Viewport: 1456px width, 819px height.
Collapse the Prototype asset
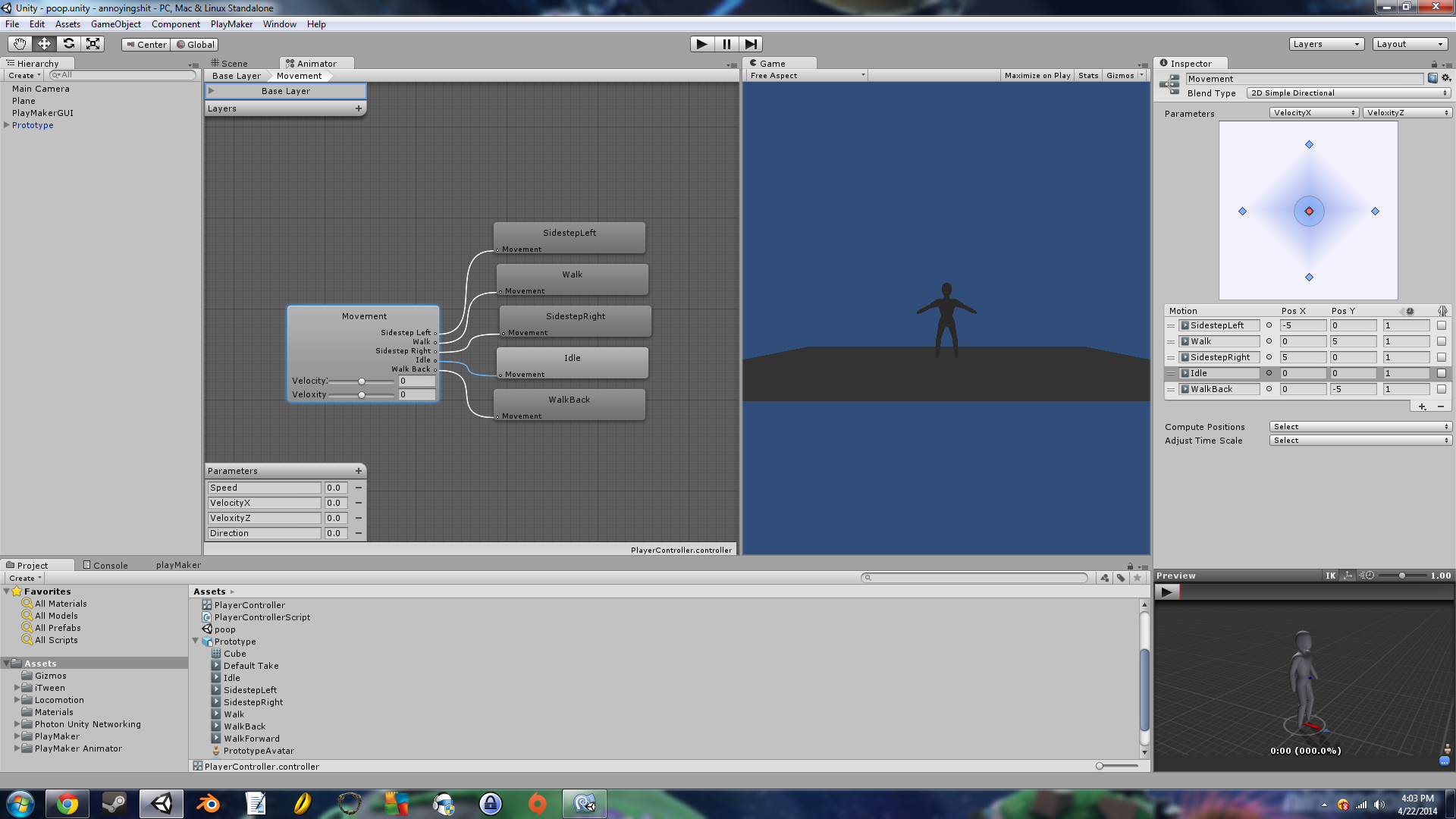coord(195,642)
